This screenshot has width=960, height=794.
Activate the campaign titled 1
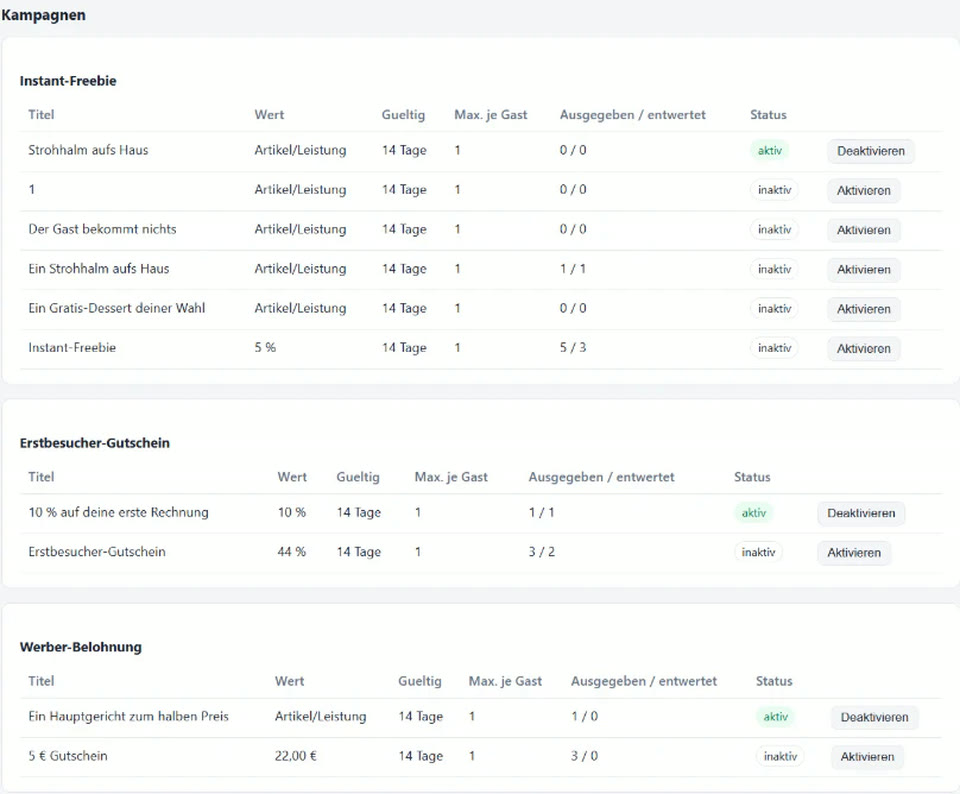pyautogui.click(x=863, y=190)
